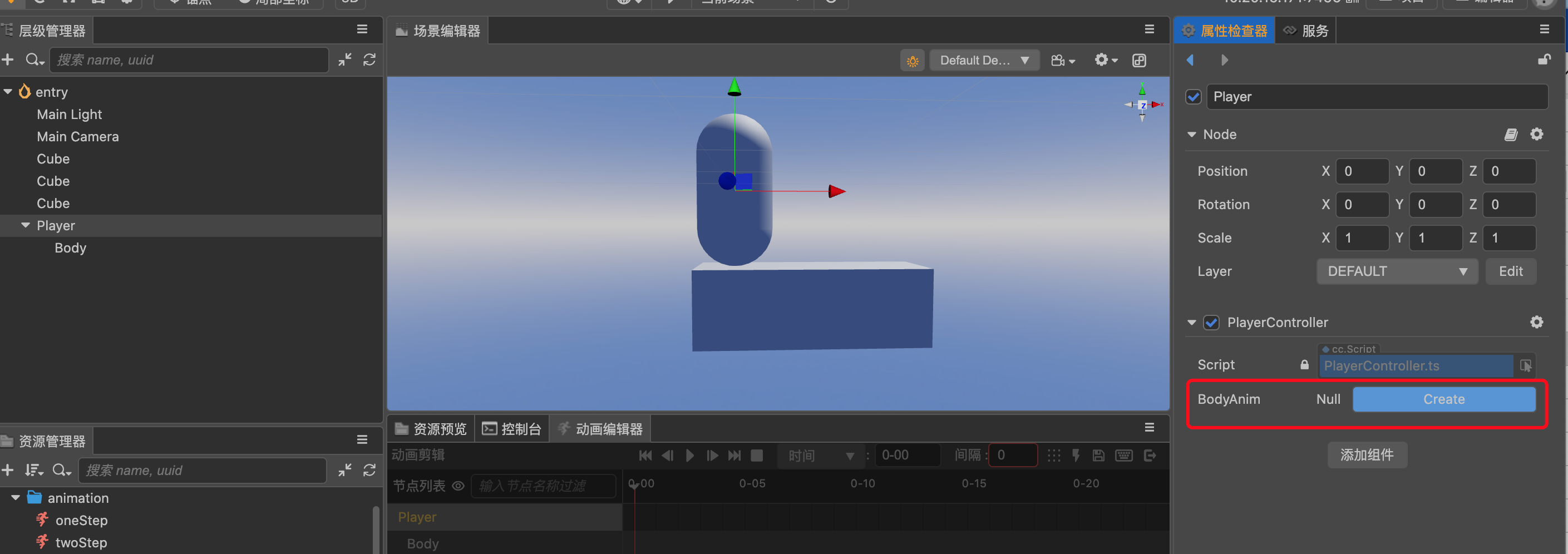Select the Body node in hierarchy

point(71,248)
